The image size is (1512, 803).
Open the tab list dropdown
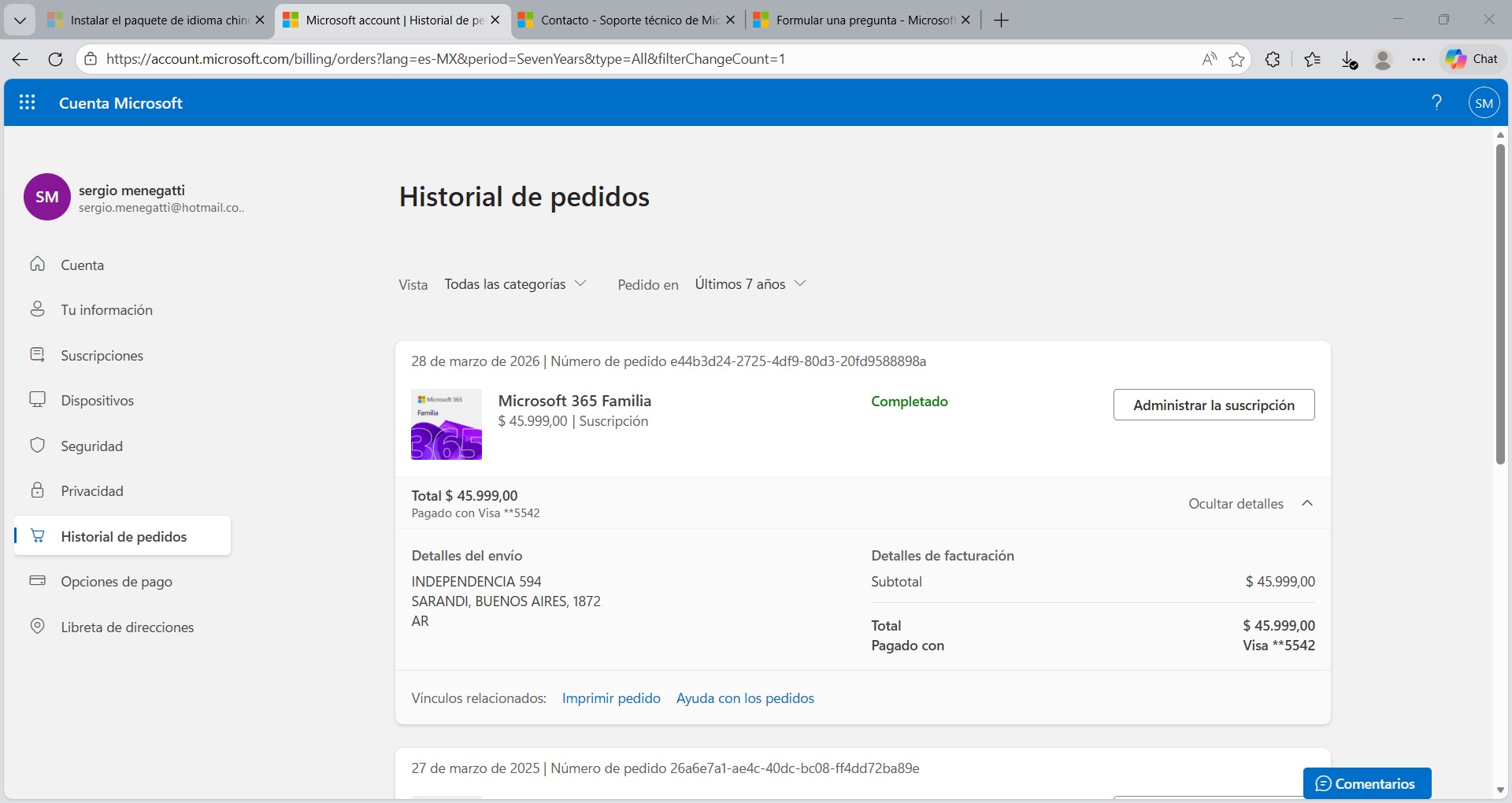20,20
